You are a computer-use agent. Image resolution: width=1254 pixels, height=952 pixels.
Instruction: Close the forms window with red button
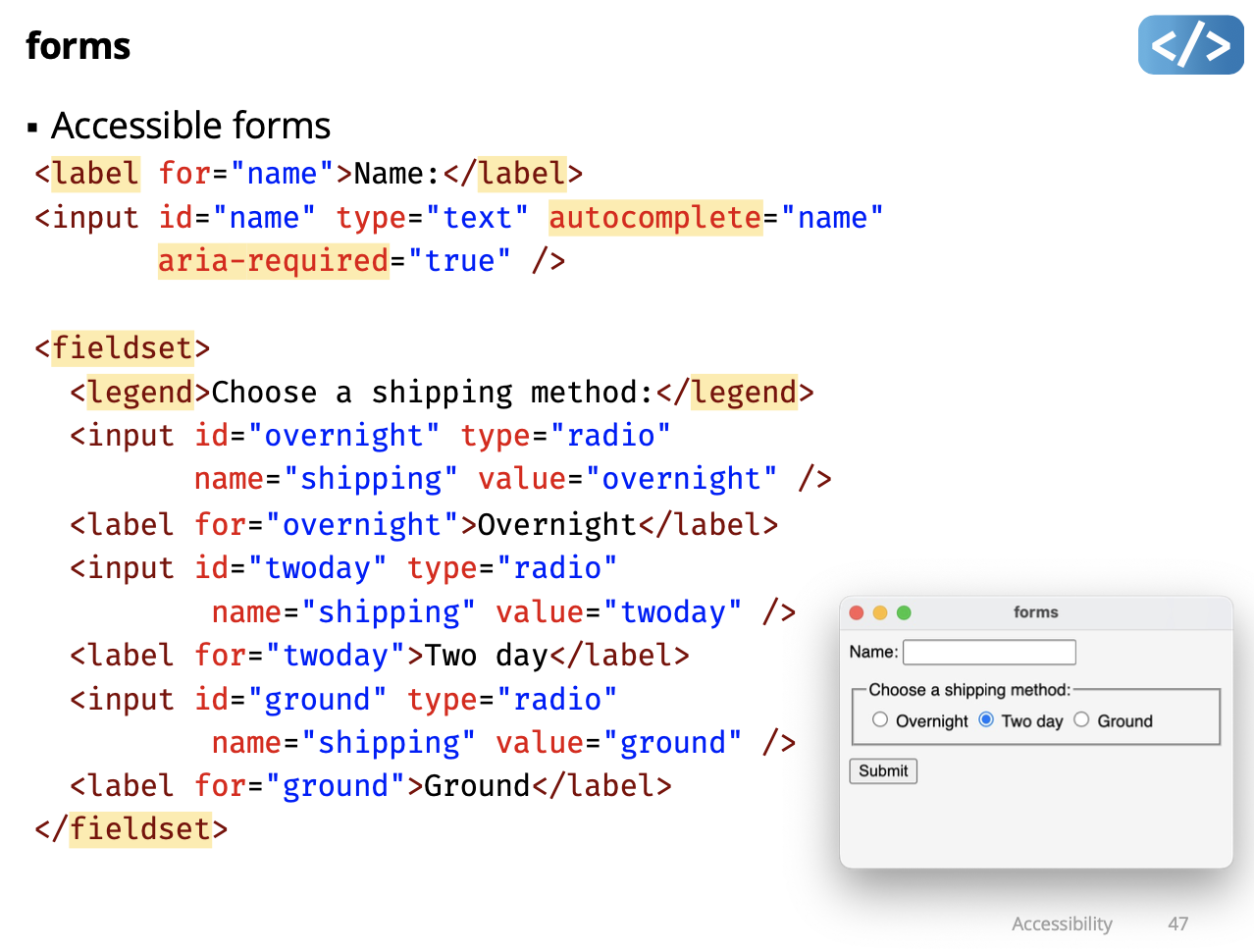tap(856, 612)
